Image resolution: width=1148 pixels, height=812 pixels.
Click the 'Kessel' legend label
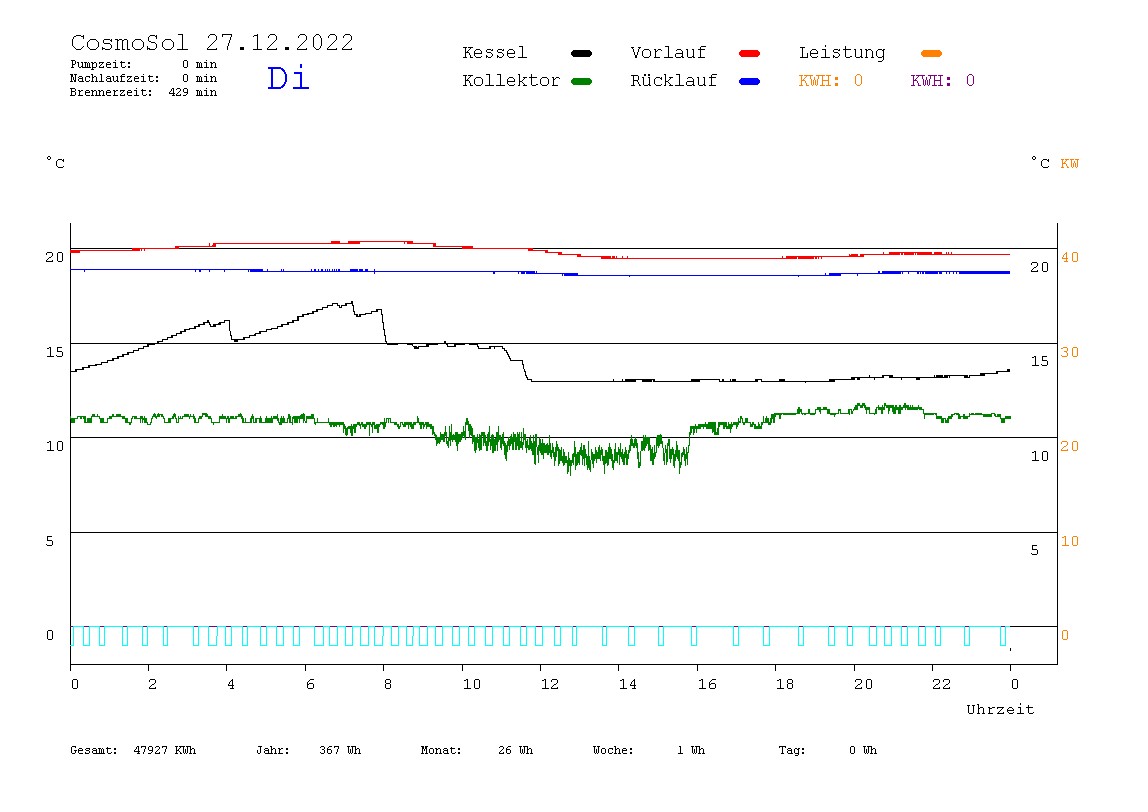pyautogui.click(x=494, y=53)
